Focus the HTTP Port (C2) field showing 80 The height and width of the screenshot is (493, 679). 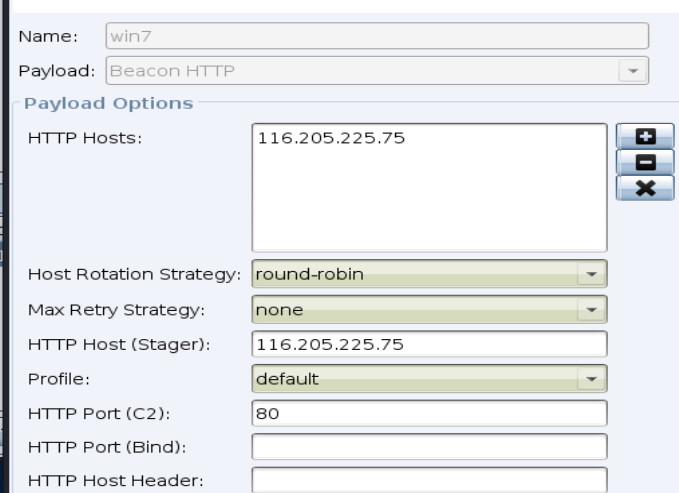tap(429, 413)
